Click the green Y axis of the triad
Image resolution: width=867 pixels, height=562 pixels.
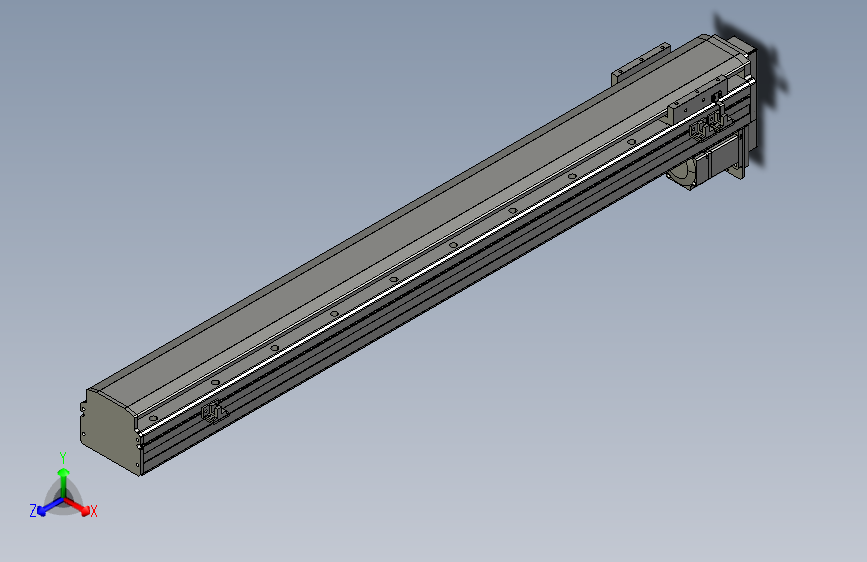pyautogui.click(x=64, y=483)
